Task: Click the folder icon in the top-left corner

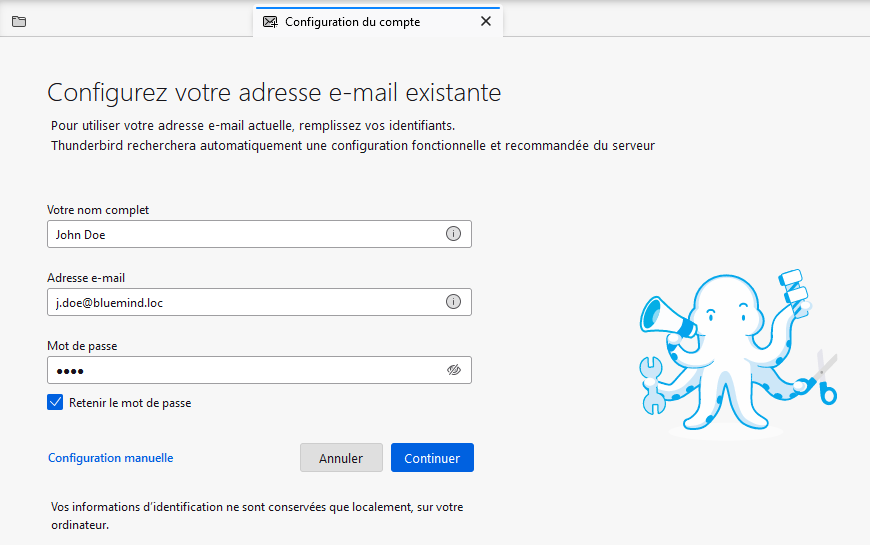Action: click(19, 21)
